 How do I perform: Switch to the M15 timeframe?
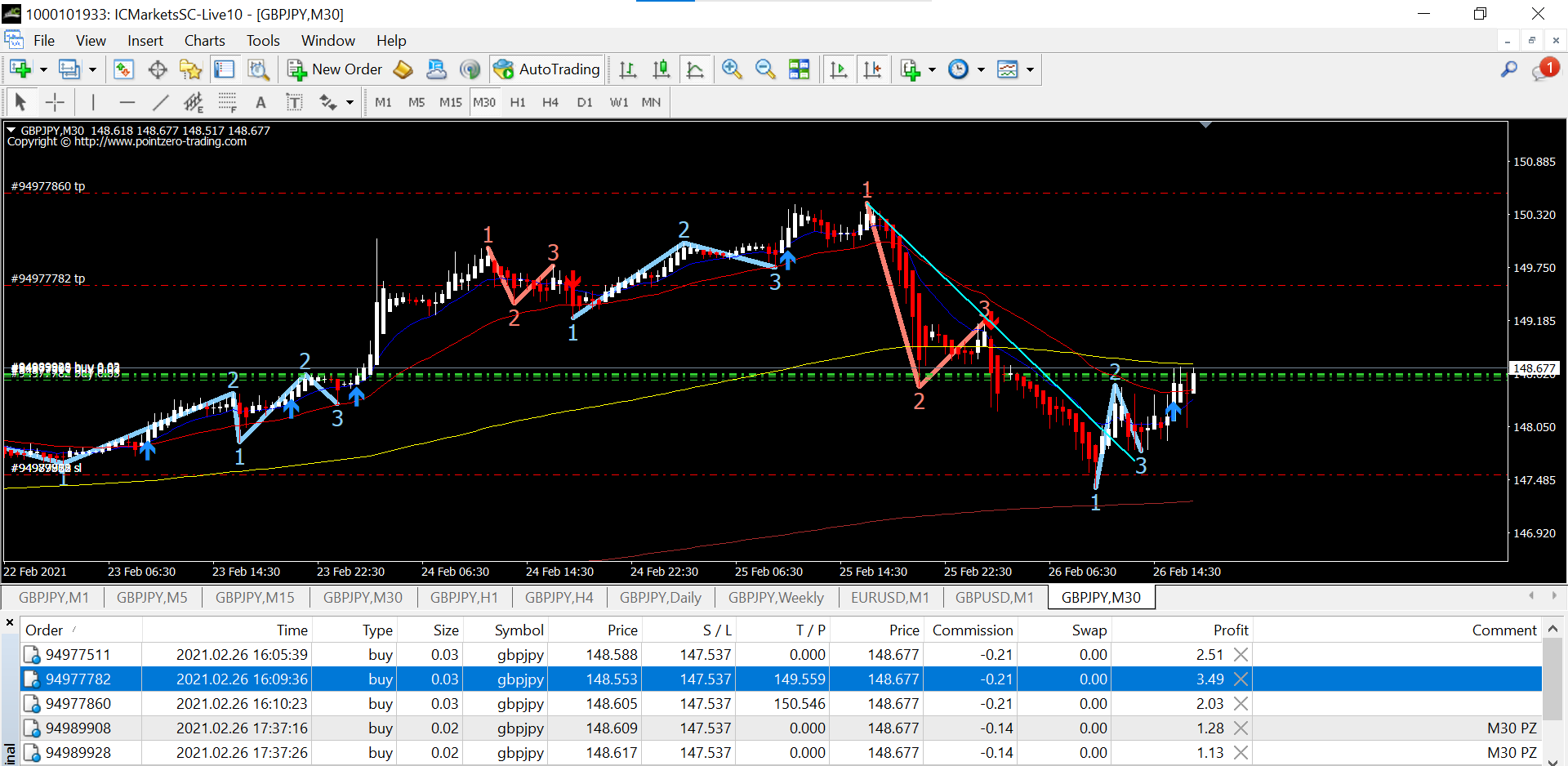pos(450,102)
